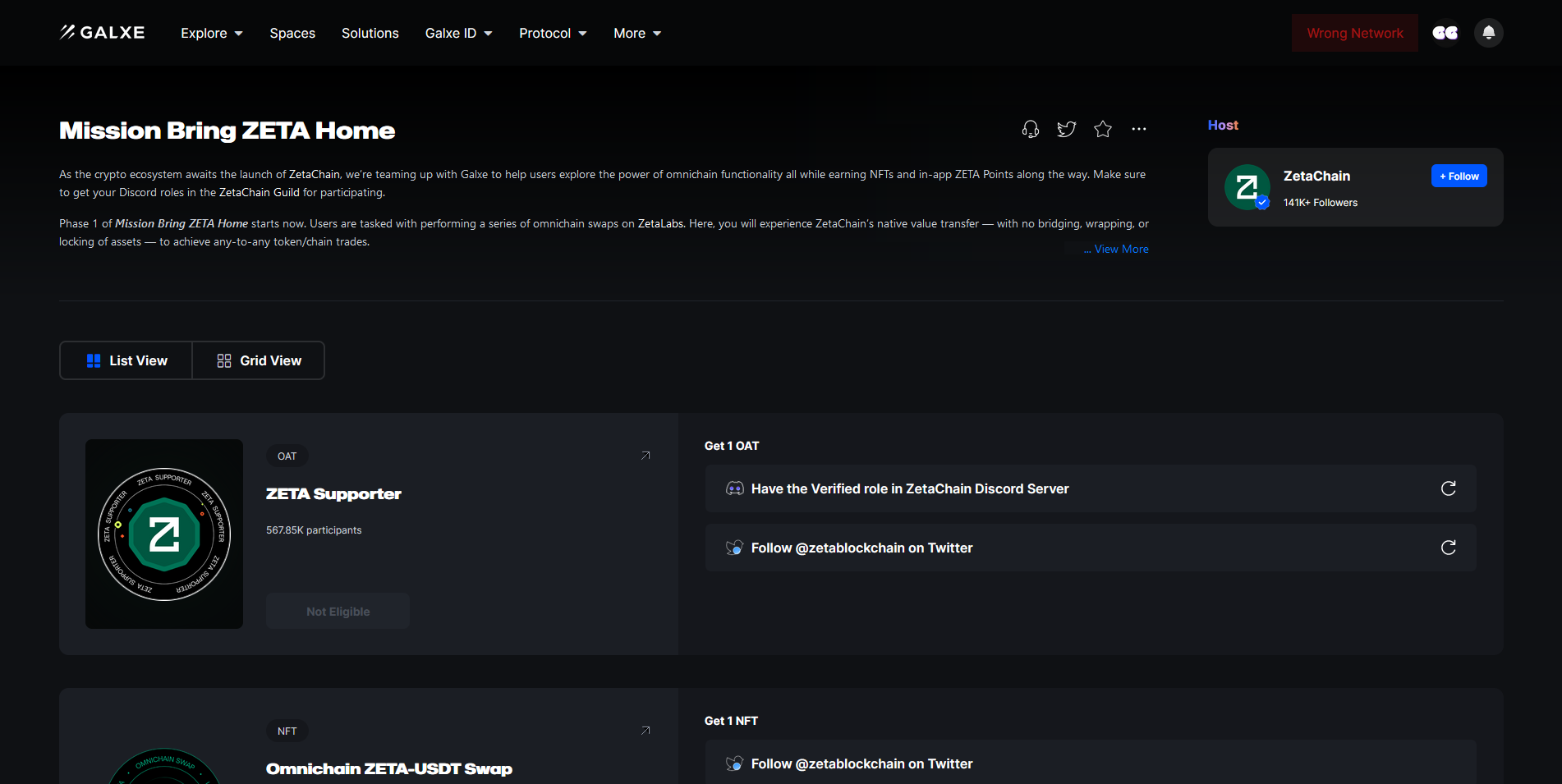Switch to Grid View
Image resolution: width=1562 pixels, height=784 pixels.
tap(259, 360)
